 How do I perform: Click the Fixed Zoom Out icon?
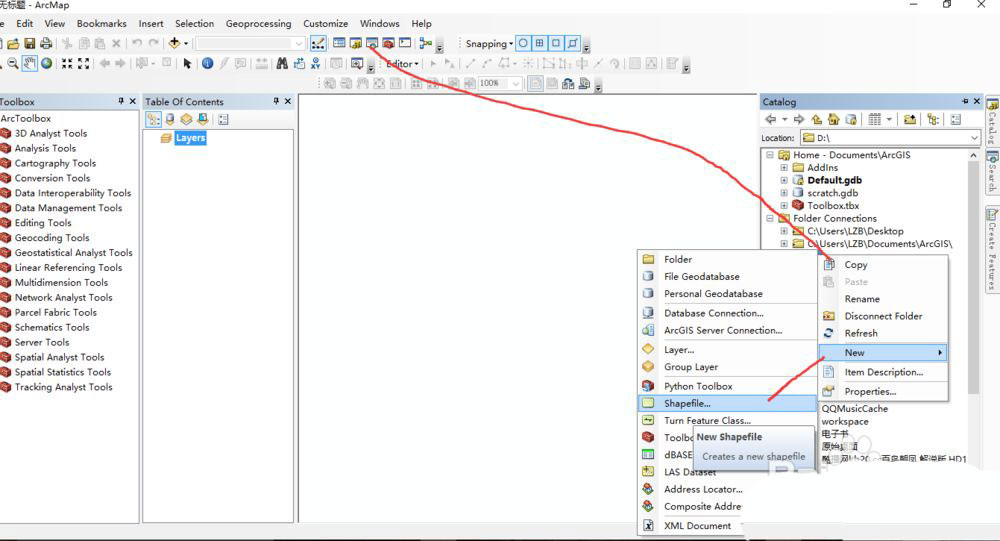click(84, 64)
